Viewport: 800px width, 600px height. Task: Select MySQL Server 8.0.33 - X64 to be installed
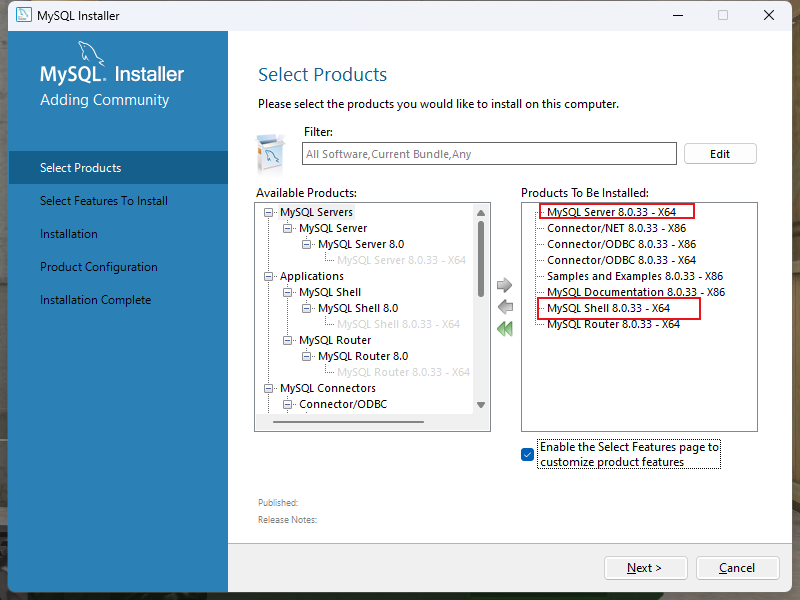coord(611,212)
